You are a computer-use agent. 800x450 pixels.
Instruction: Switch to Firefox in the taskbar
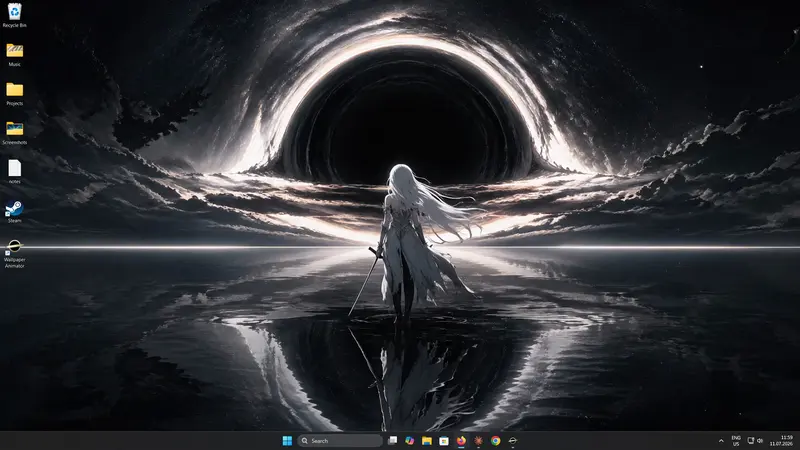[x=461, y=441]
